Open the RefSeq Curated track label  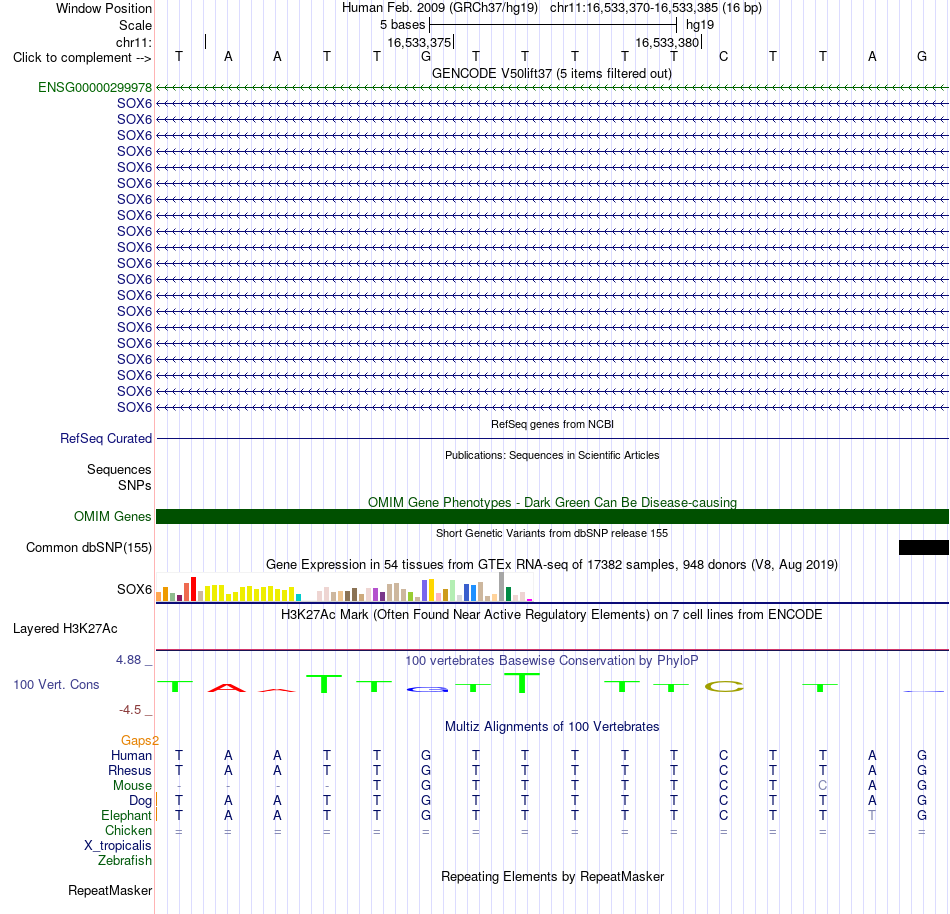click(x=106, y=439)
